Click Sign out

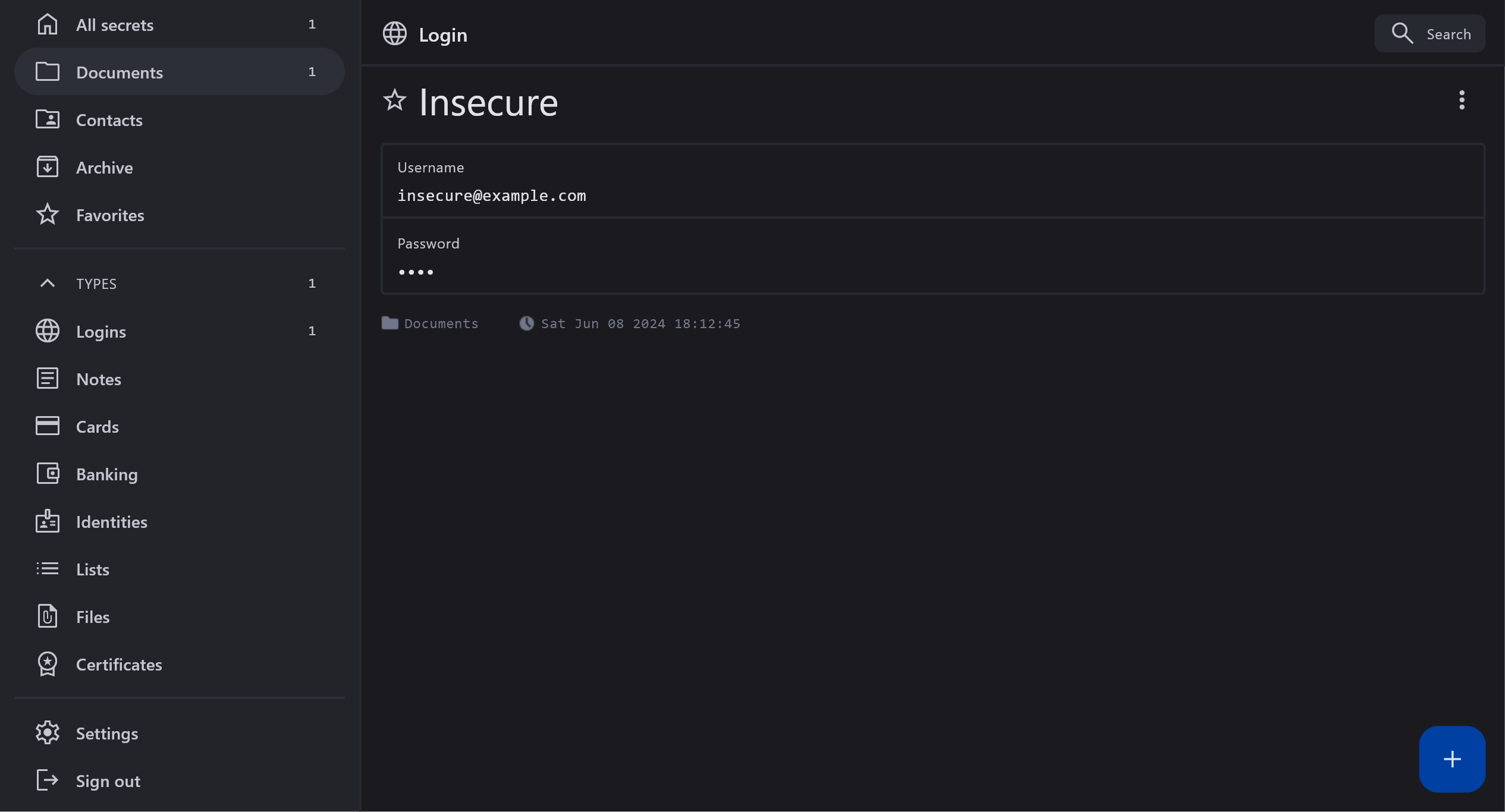tap(108, 781)
